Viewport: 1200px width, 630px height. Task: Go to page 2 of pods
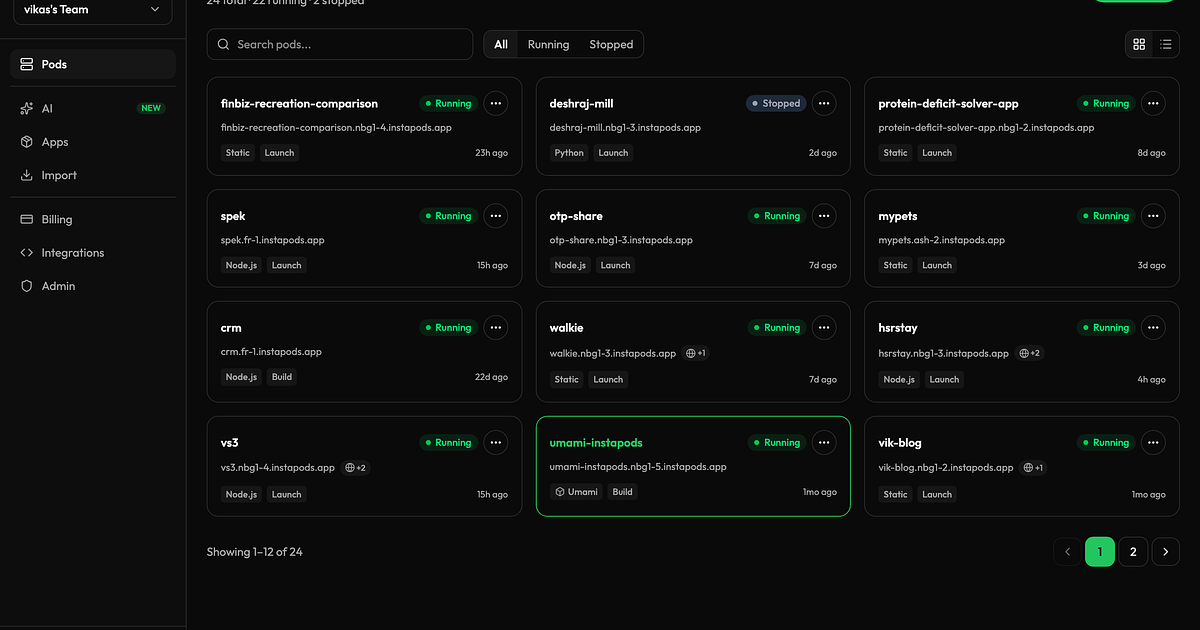(x=1133, y=552)
